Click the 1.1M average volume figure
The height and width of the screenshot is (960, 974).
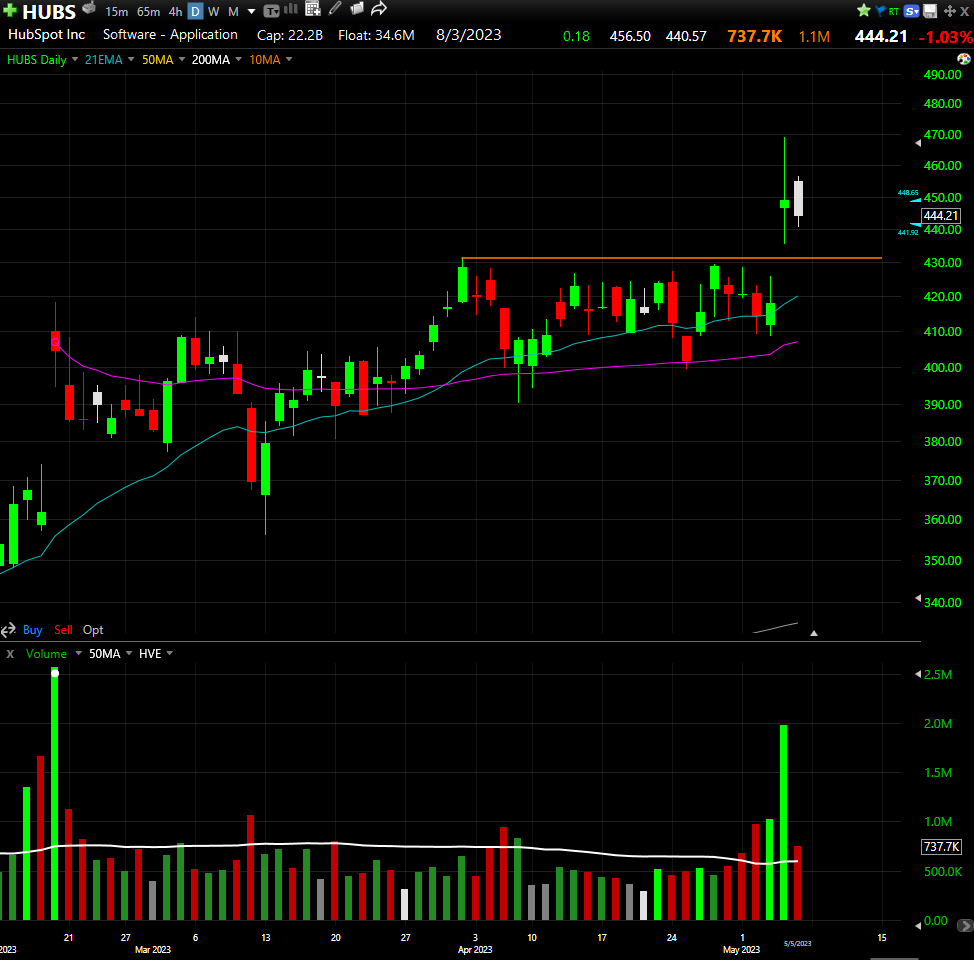[x=814, y=37]
